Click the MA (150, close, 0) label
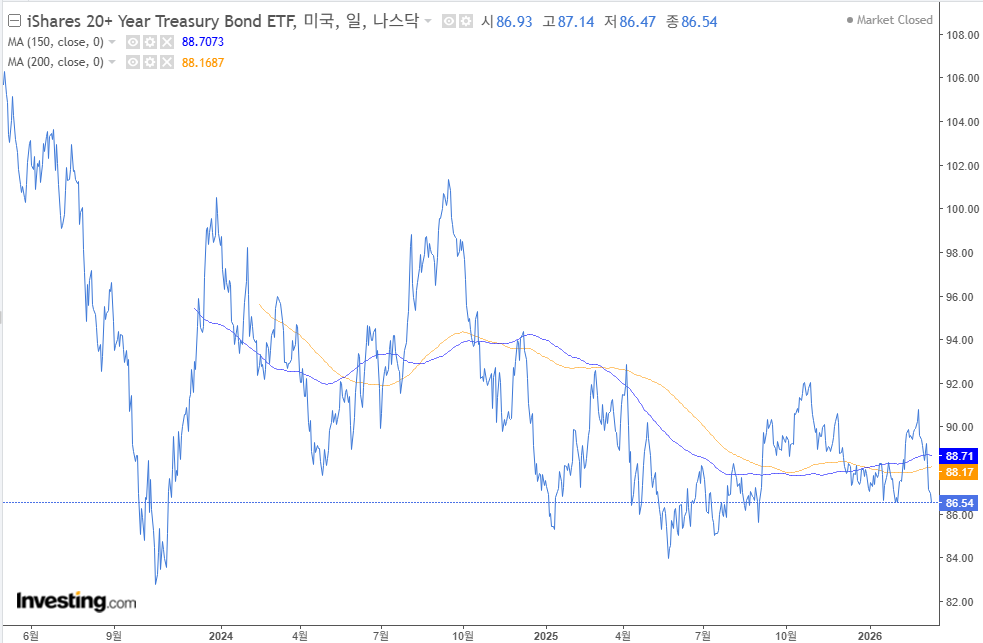Viewport: 983px width, 643px height. pos(56,42)
